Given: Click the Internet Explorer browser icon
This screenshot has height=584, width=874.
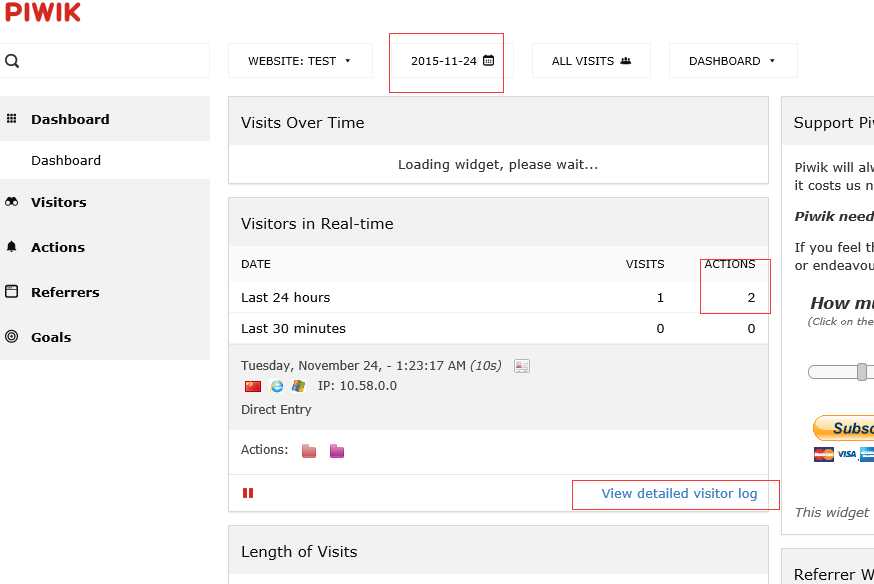Looking at the screenshot, I should (x=277, y=386).
